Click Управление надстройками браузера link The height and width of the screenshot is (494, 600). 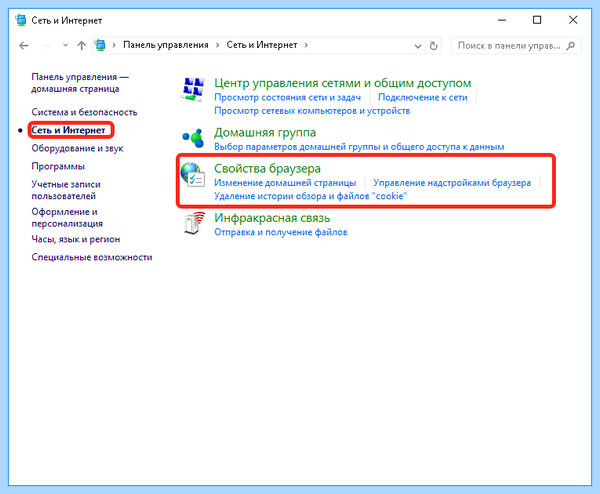click(452, 183)
